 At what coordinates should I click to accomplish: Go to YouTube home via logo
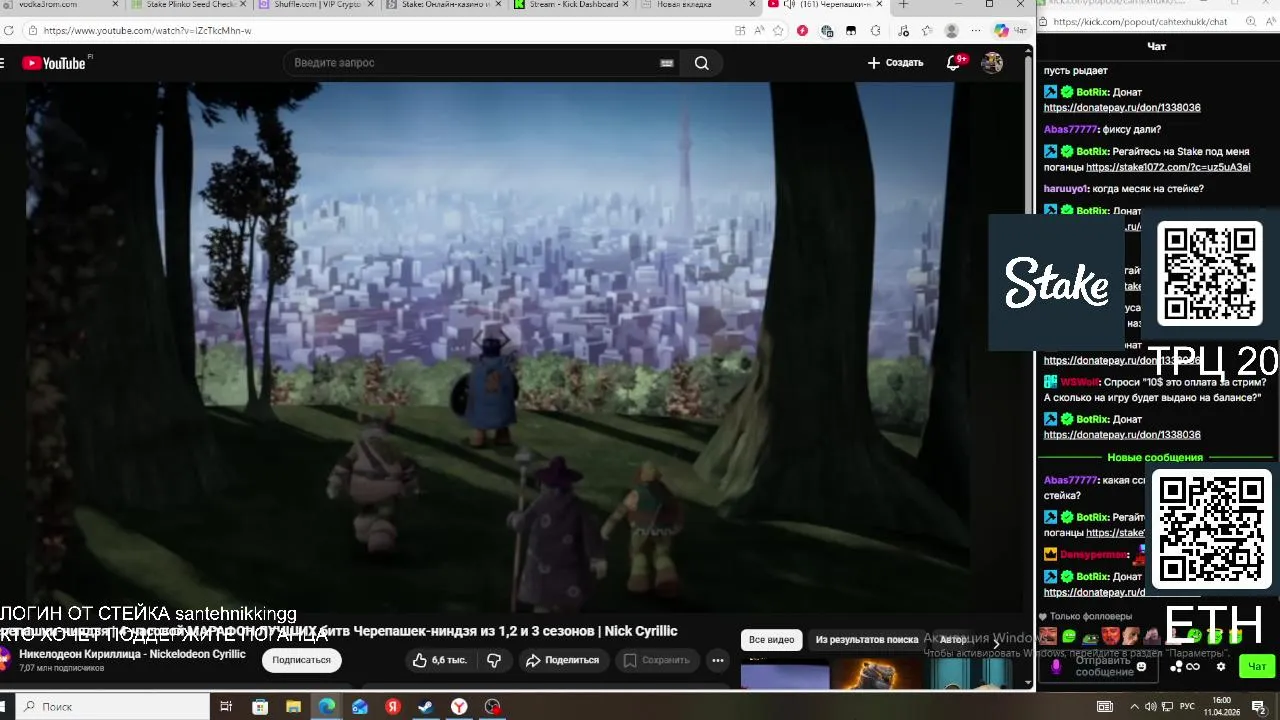point(55,63)
